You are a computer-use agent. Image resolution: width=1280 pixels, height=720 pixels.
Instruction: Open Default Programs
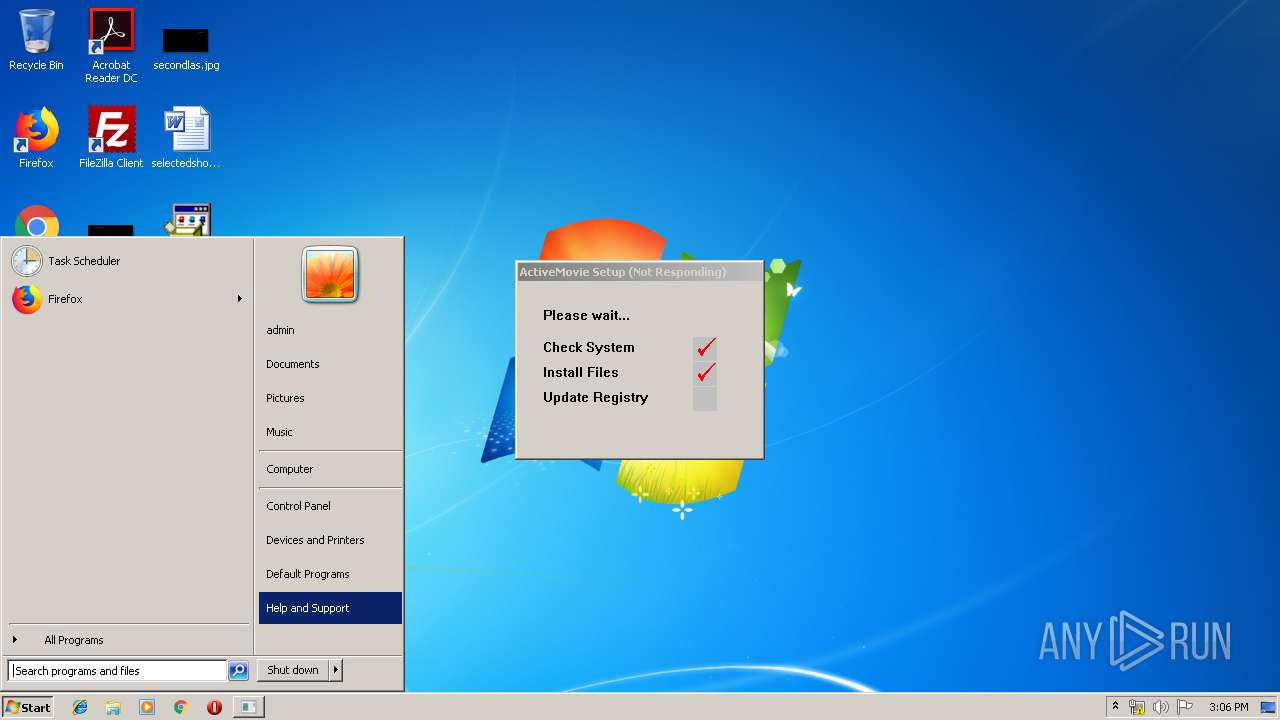point(330,574)
